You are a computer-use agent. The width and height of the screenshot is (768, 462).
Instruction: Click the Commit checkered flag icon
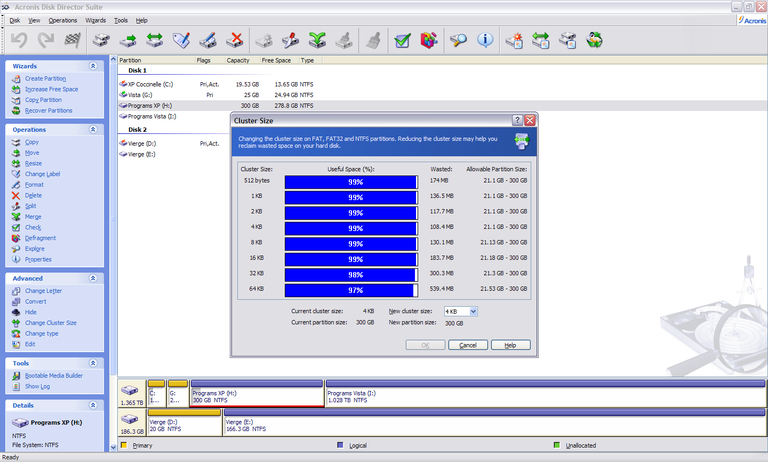tap(72, 40)
